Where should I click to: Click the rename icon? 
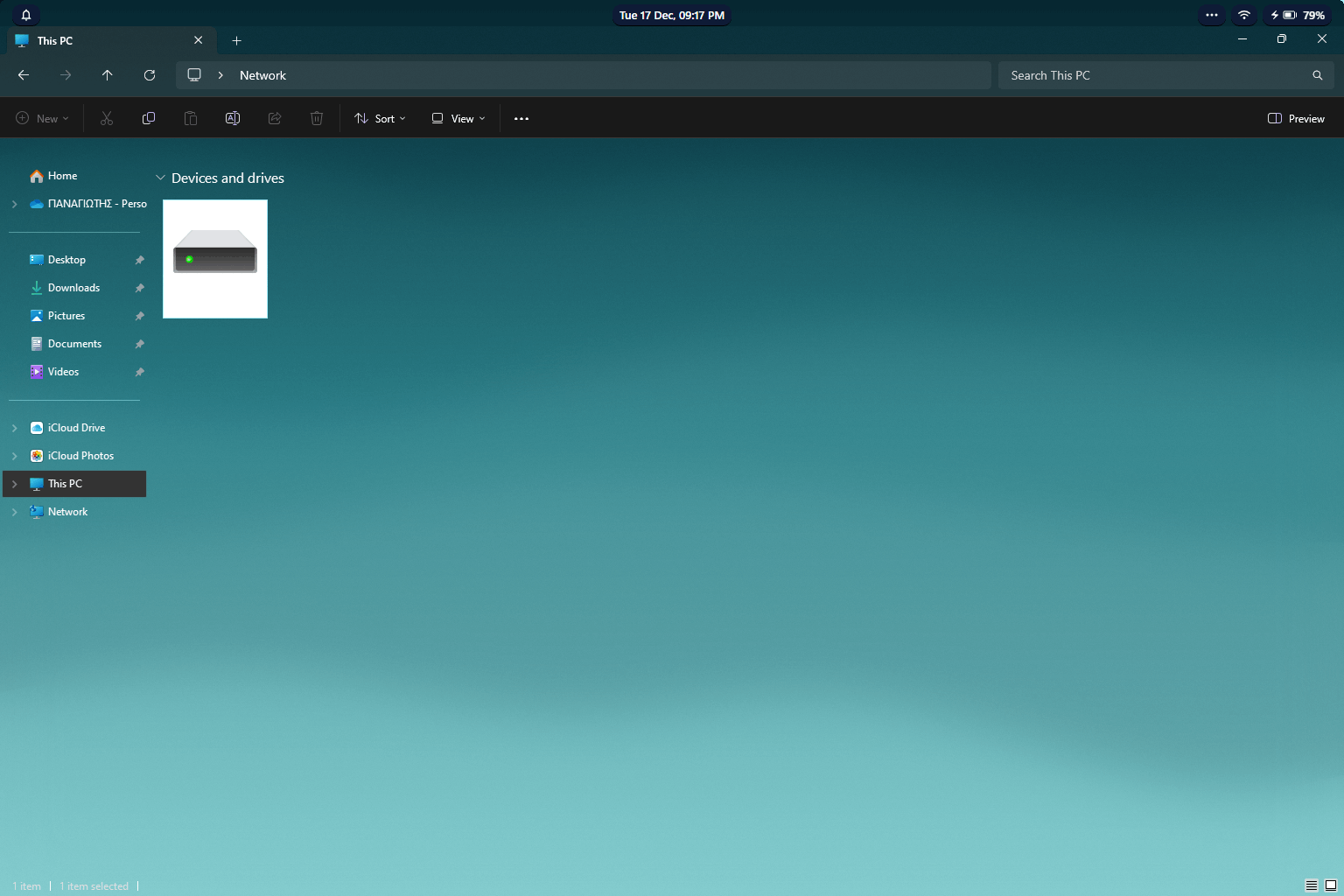point(233,118)
